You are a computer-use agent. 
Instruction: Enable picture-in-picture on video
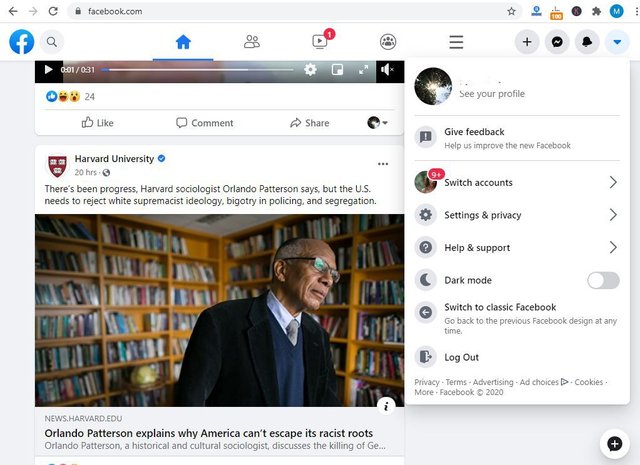pos(337,69)
